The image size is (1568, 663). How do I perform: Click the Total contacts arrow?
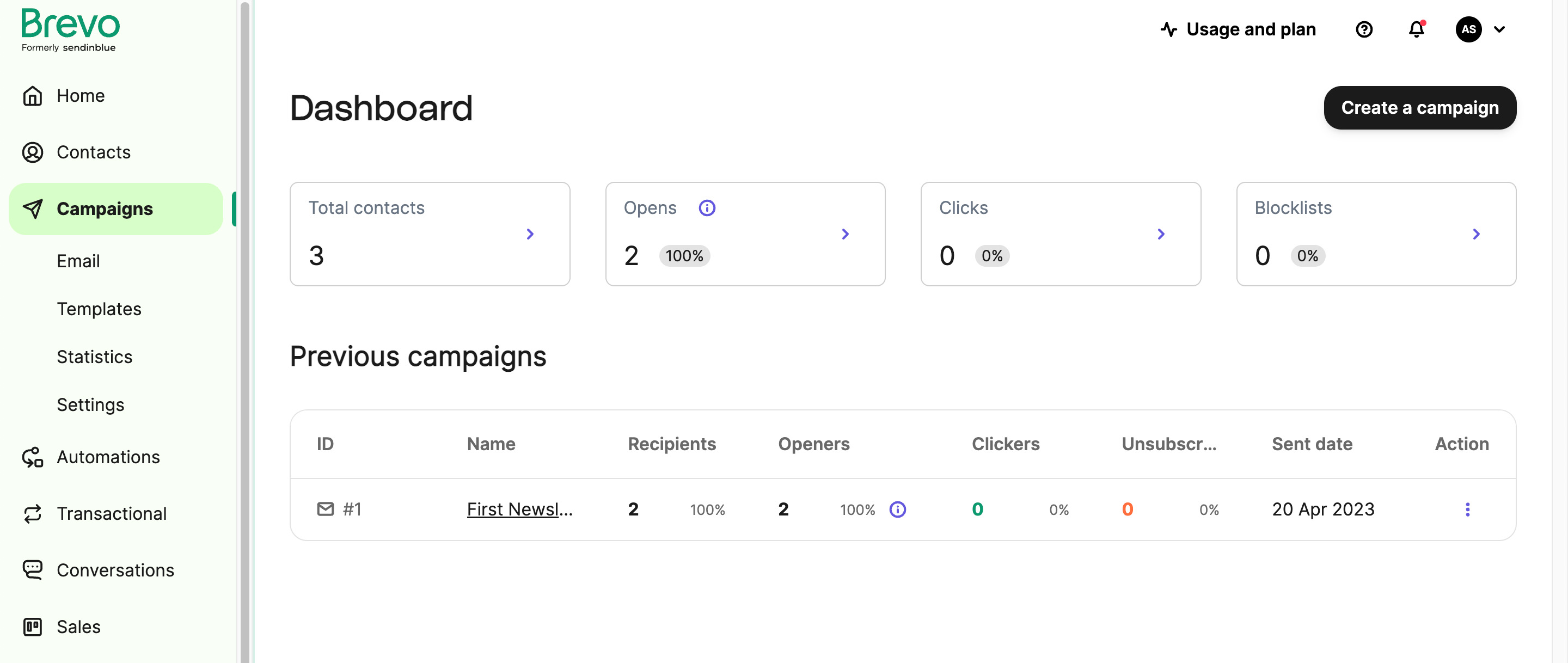531,233
